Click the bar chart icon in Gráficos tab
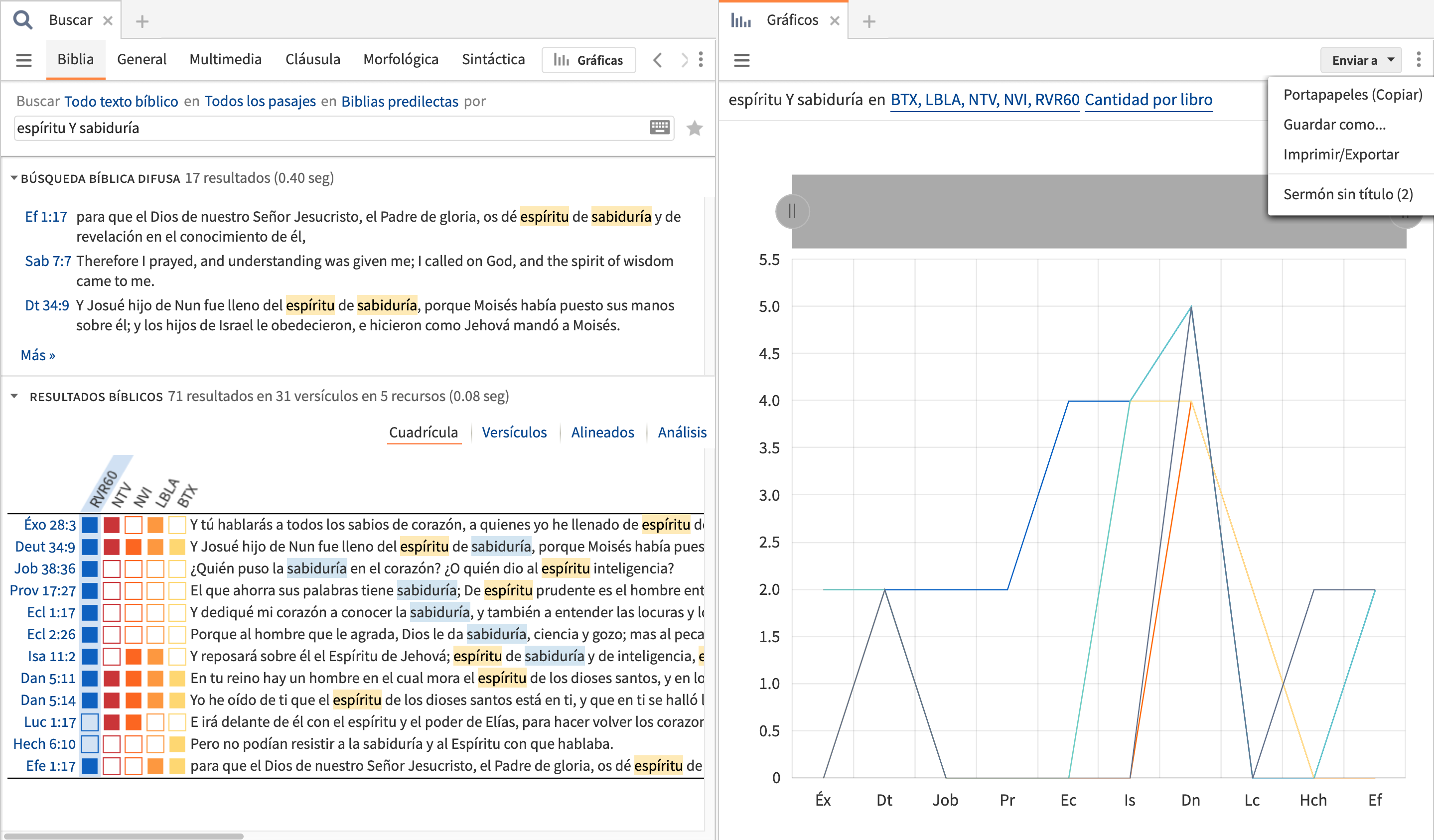Viewport: 1434px width, 840px height. point(740,20)
